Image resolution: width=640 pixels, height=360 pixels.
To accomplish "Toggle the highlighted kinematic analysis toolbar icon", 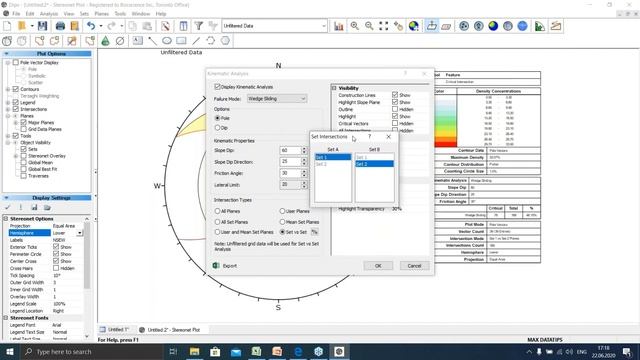I will (x=431, y=26).
